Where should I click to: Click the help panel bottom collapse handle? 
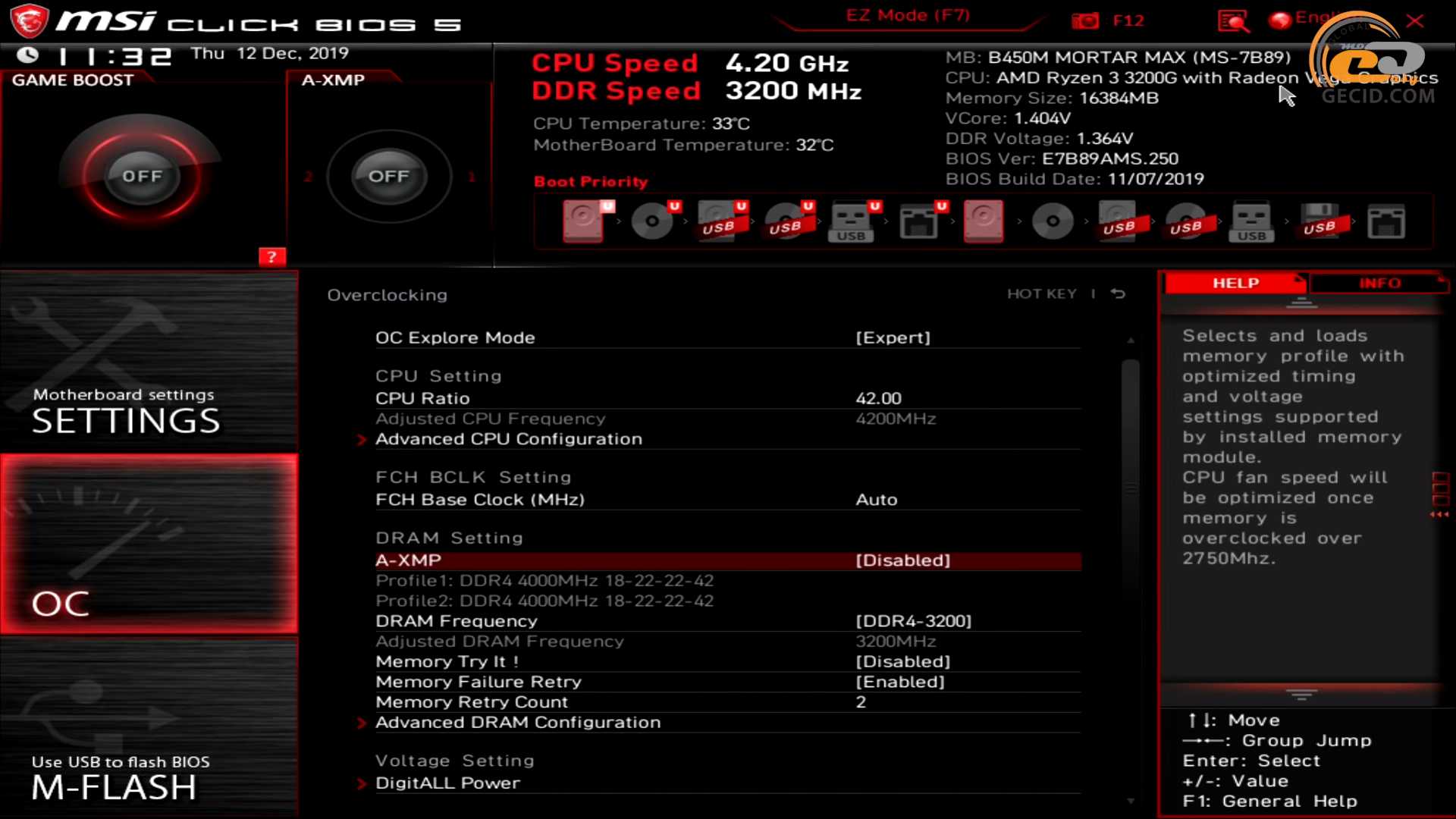pos(1301,695)
